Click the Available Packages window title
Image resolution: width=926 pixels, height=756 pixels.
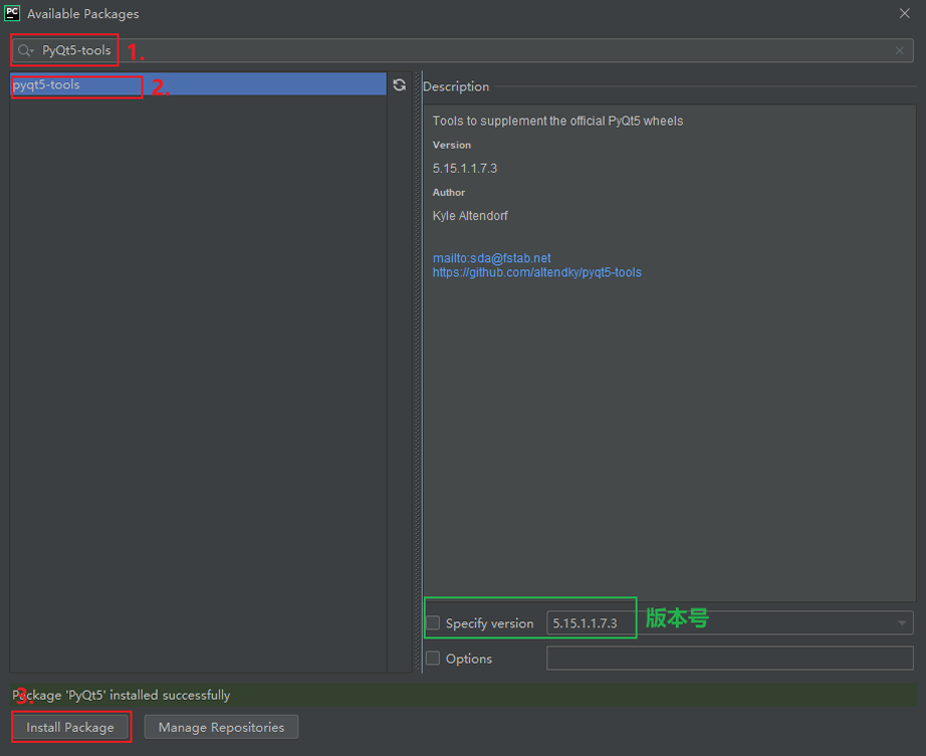click(x=83, y=14)
